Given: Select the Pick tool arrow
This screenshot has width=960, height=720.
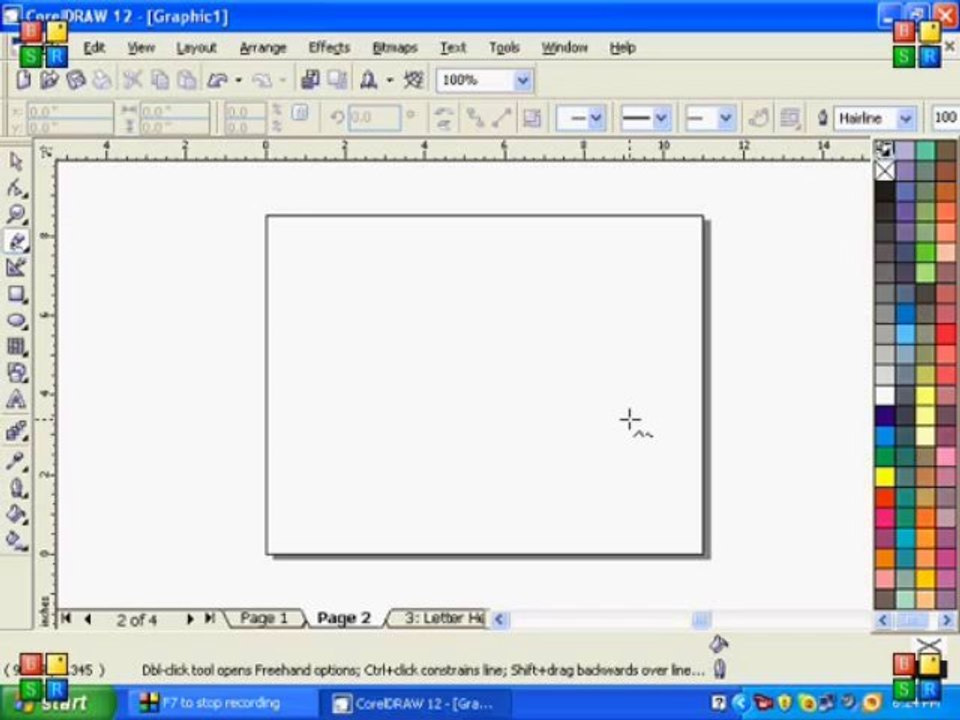Looking at the screenshot, I should (16, 162).
